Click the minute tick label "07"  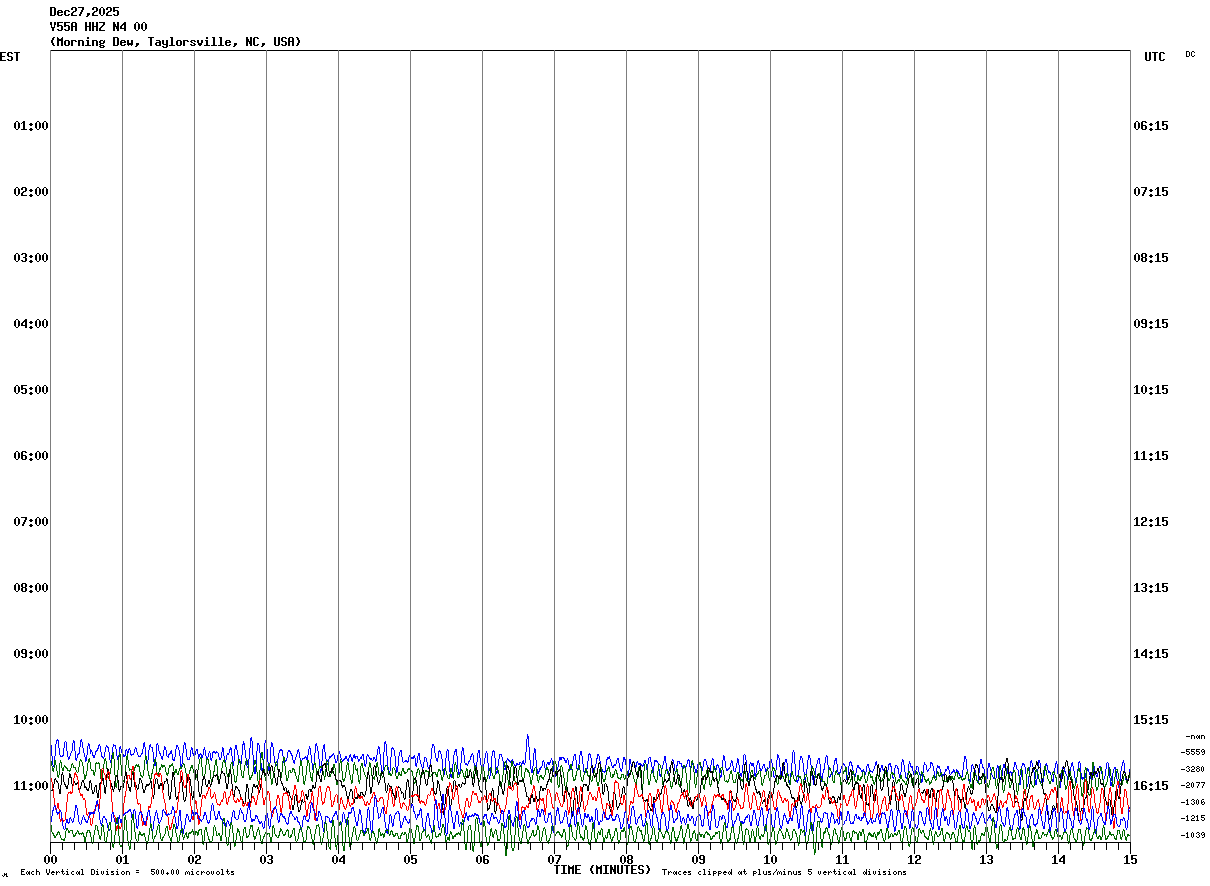(x=555, y=860)
